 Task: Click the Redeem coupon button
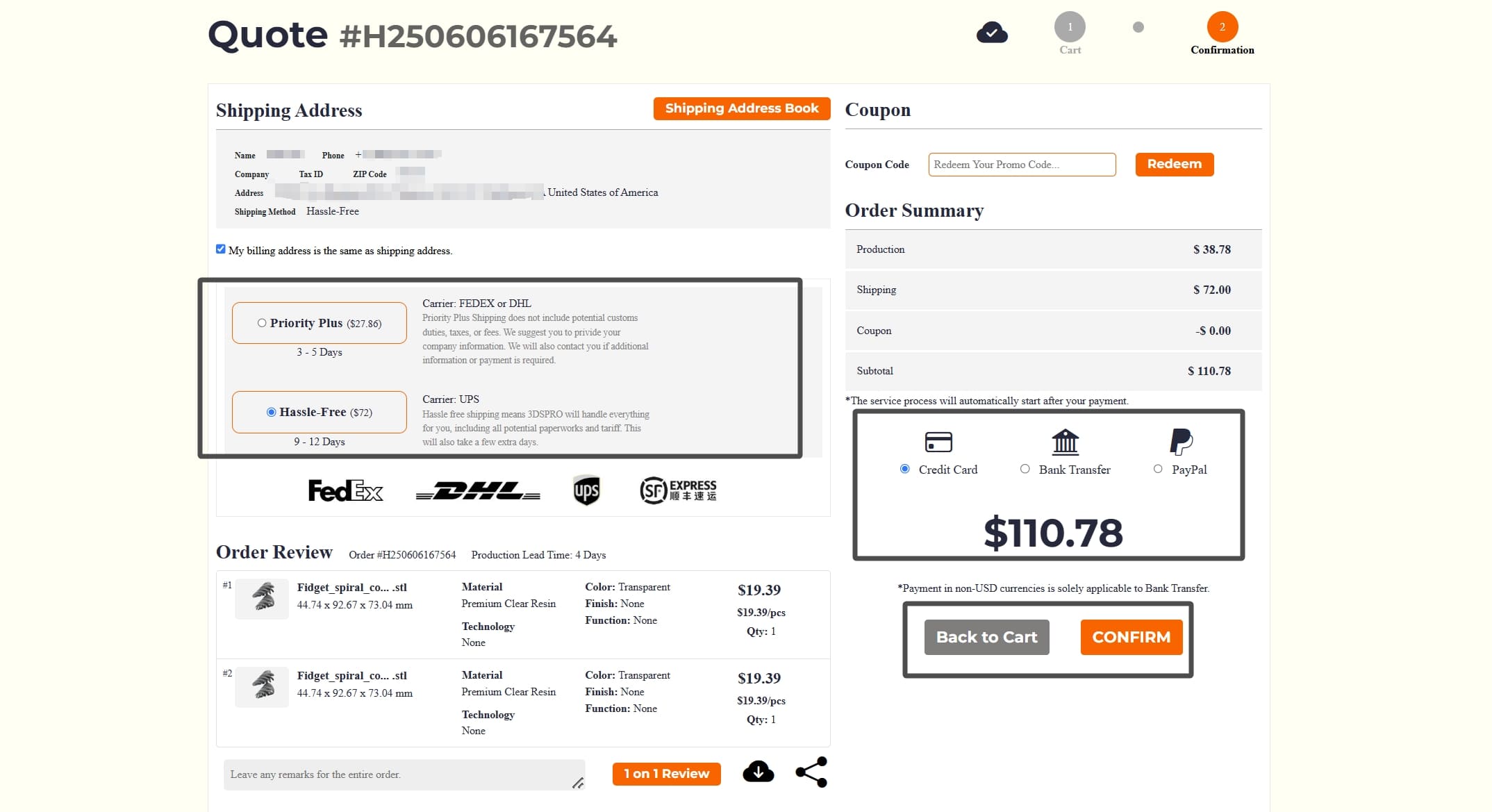coord(1174,164)
